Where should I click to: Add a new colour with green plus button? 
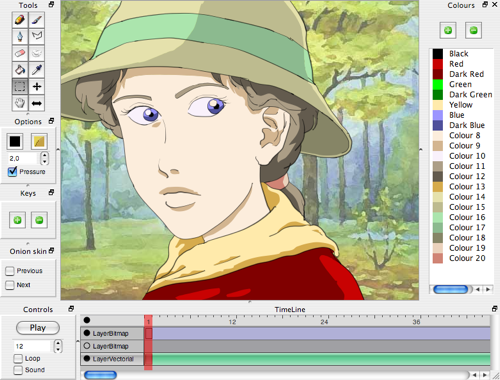pos(448,31)
